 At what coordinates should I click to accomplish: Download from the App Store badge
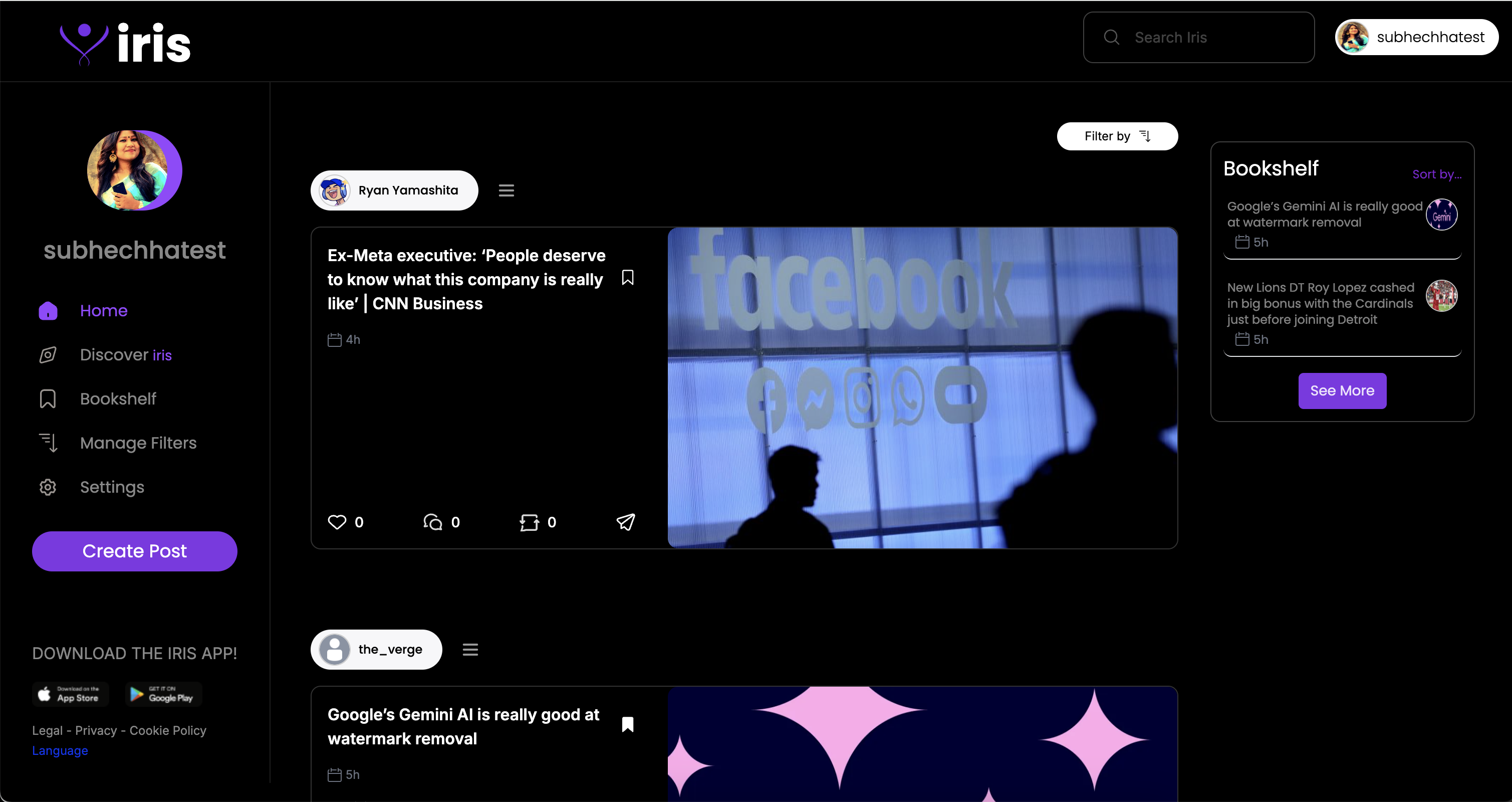[x=71, y=694]
